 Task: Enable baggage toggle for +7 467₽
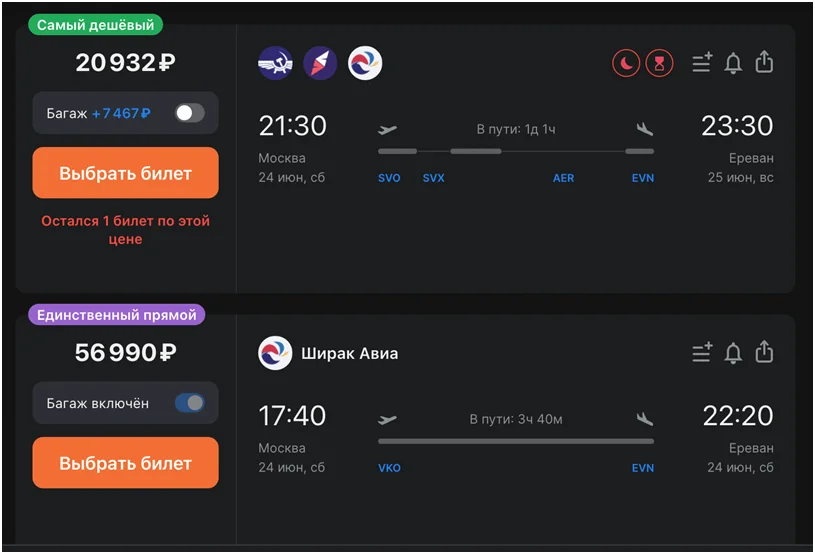click(x=189, y=113)
